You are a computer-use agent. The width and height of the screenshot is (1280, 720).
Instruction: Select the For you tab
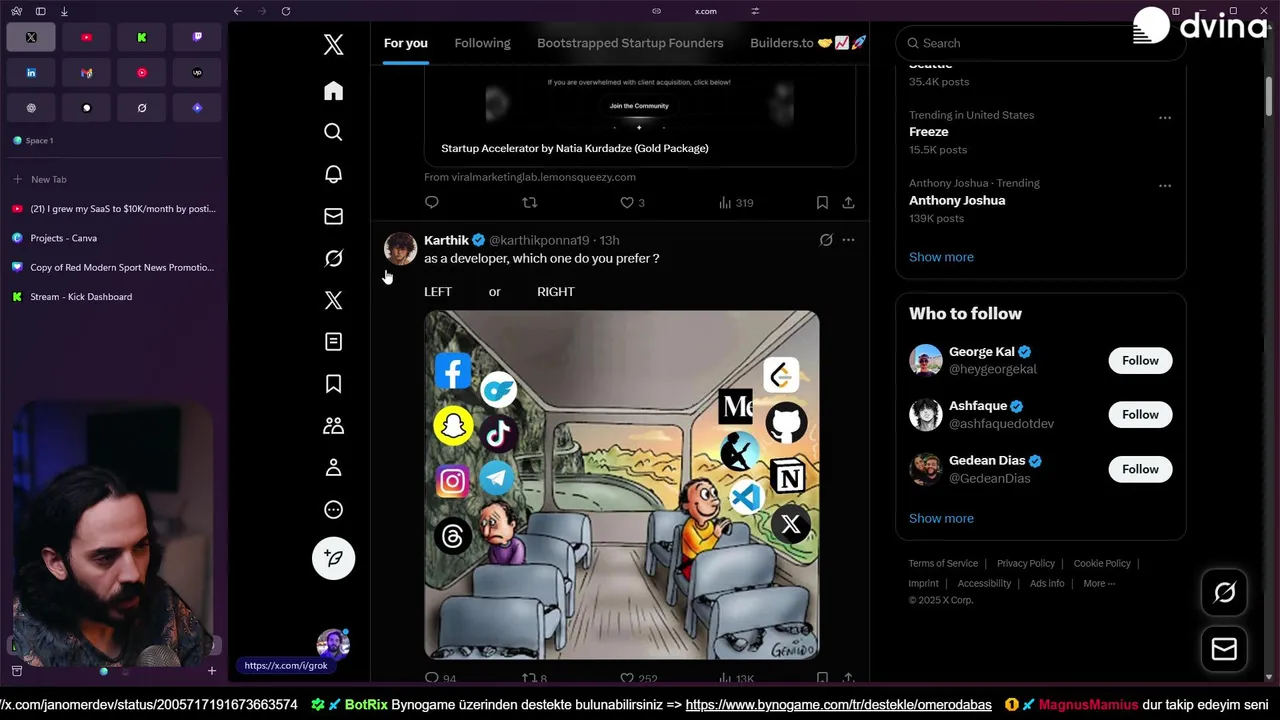pyautogui.click(x=406, y=43)
